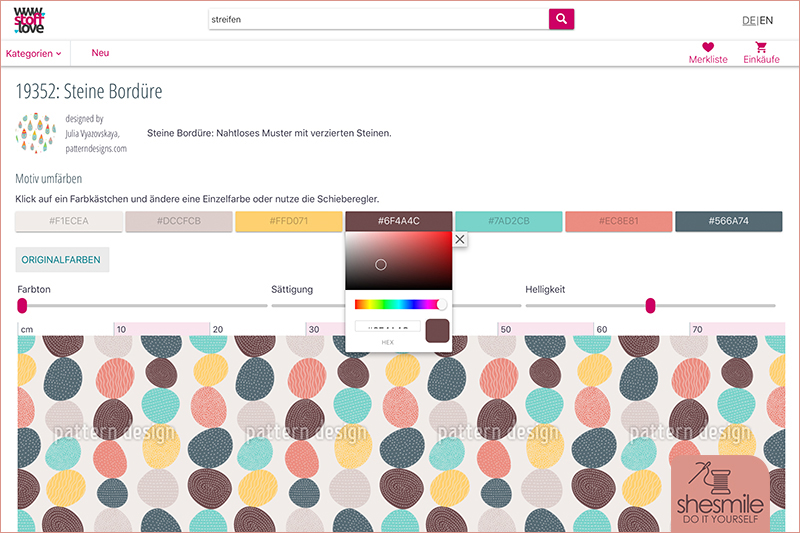The height and width of the screenshot is (533, 800).
Task: Click the 70 cm ruler mark
Action: [x=697, y=329]
